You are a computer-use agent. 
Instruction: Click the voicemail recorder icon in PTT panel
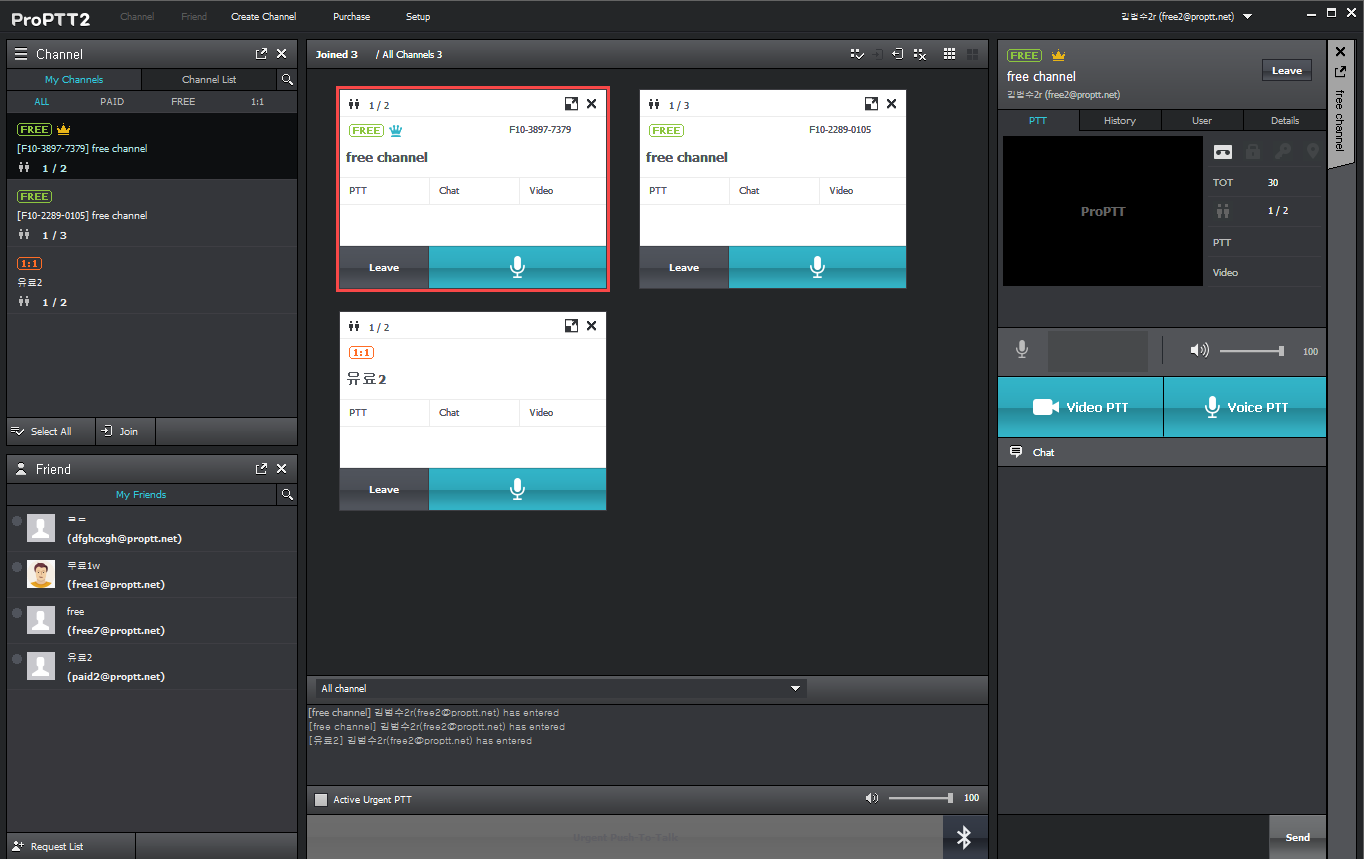(1223, 152)
